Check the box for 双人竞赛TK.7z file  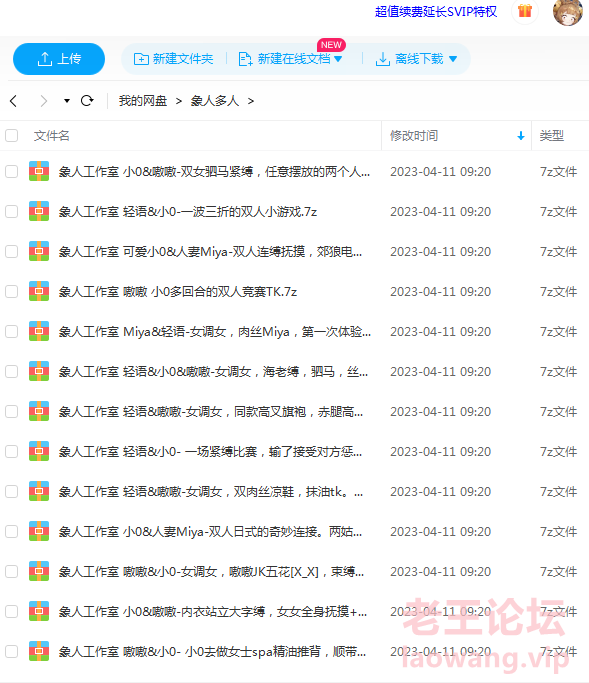pos(12,291)
